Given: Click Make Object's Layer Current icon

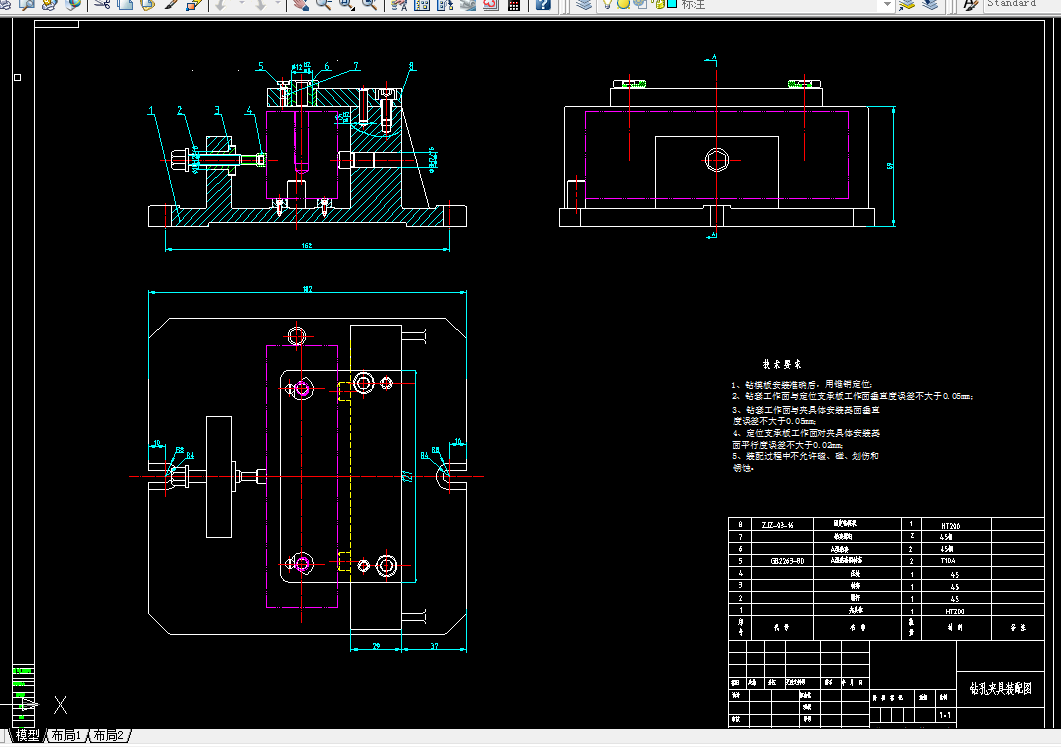Looking at the screenshot, I should click(907, 4).
